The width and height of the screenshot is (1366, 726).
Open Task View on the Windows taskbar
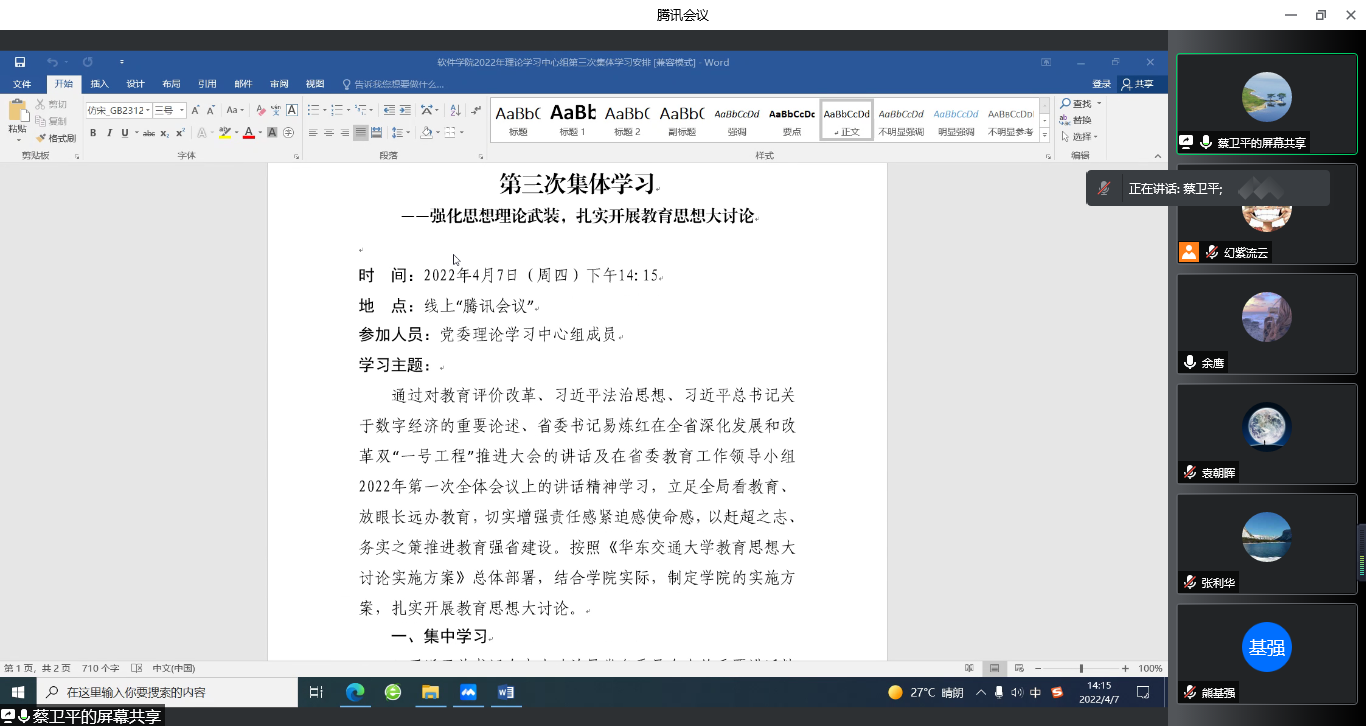(x=316, y=692)
